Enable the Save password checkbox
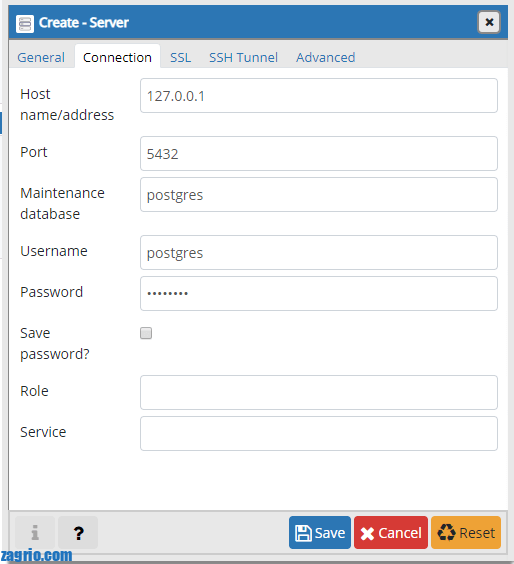Image resolution: width=514 pixels, height=564 pixels. [146, 333]
